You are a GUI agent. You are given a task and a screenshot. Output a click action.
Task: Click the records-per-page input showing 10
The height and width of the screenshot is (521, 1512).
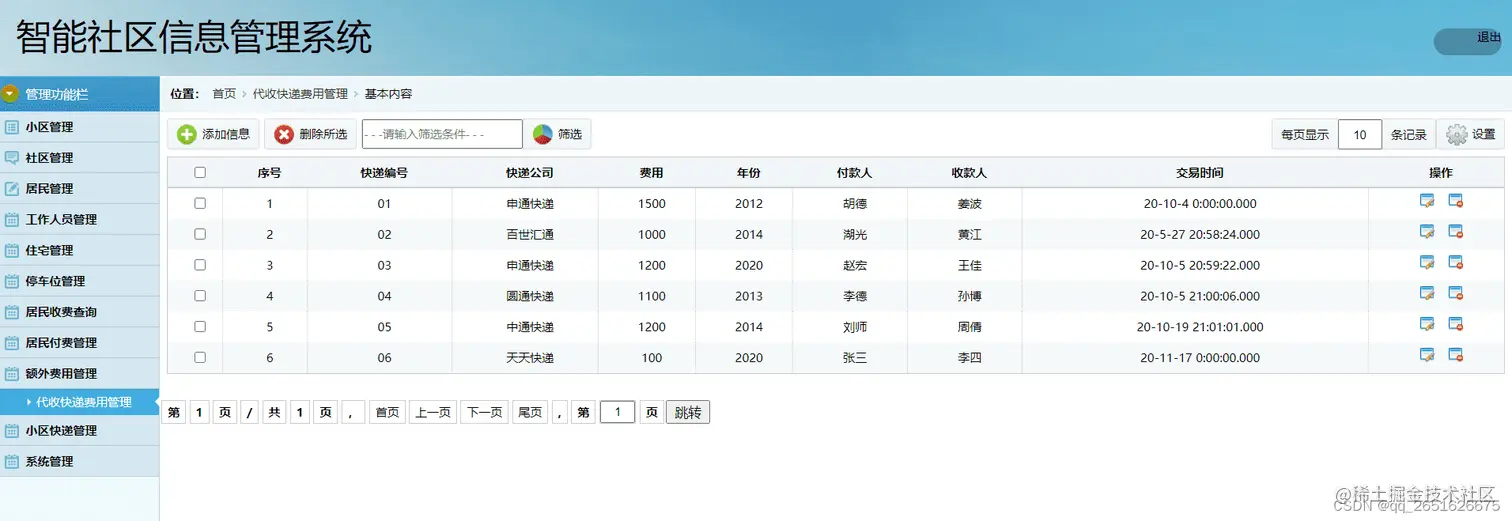pos(1360,134)
